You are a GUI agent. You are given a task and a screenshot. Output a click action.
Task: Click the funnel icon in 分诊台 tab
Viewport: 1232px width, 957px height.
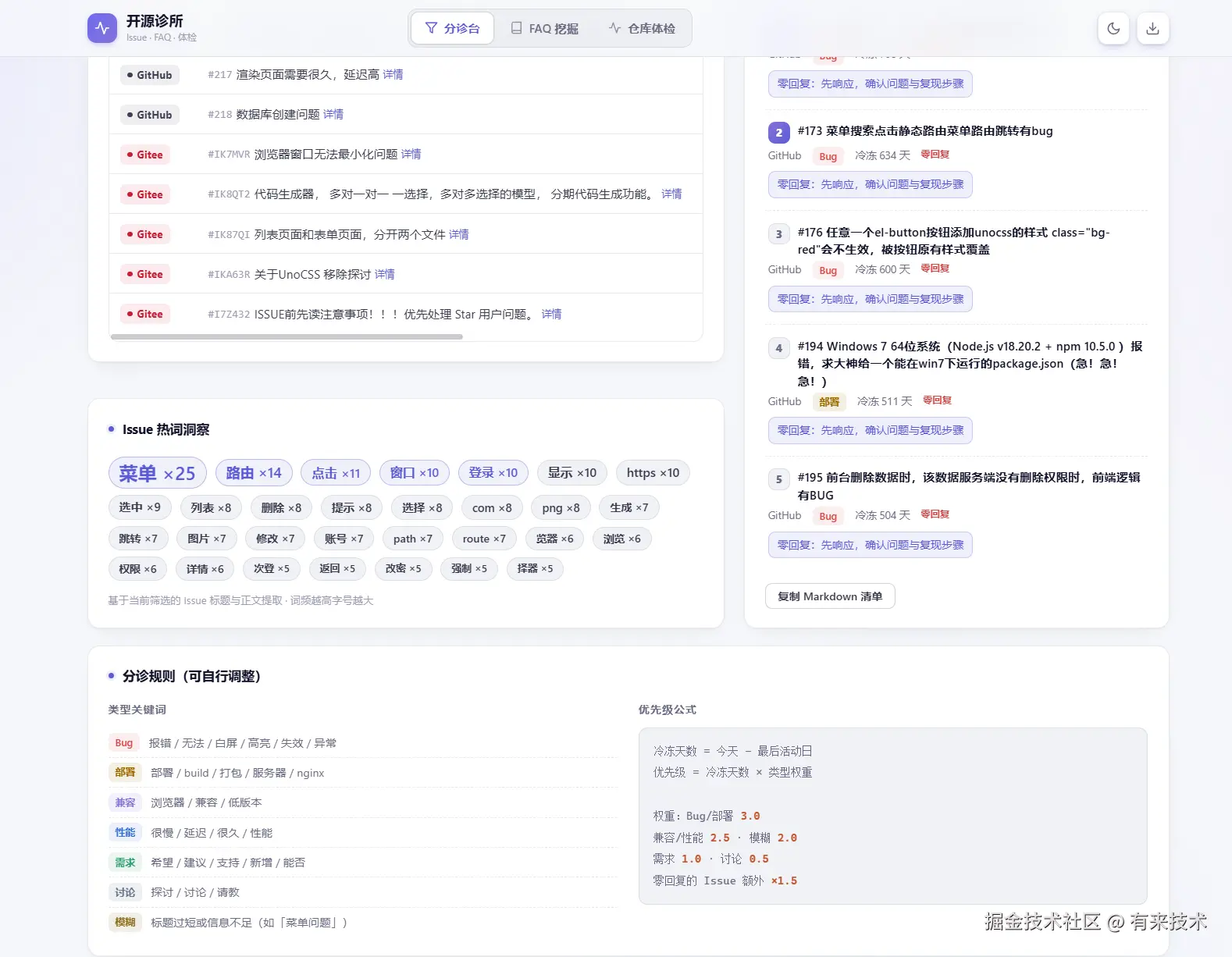point(431,28)
